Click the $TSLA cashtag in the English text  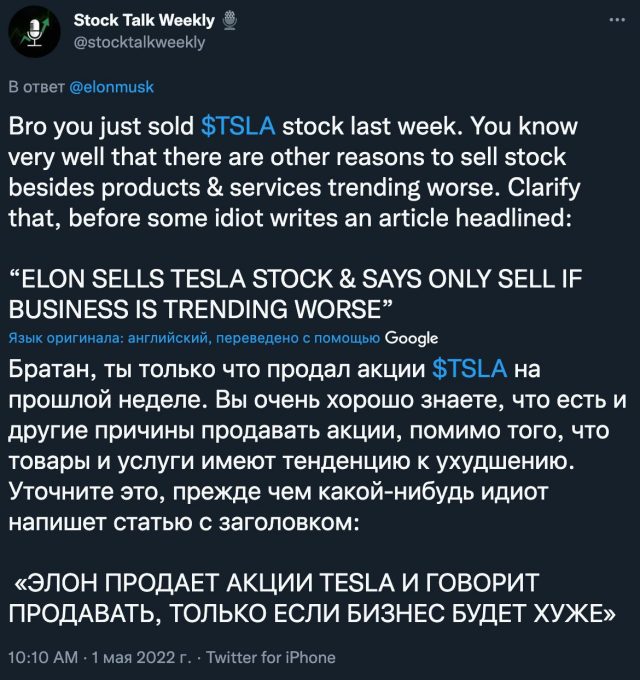point(238,126)
